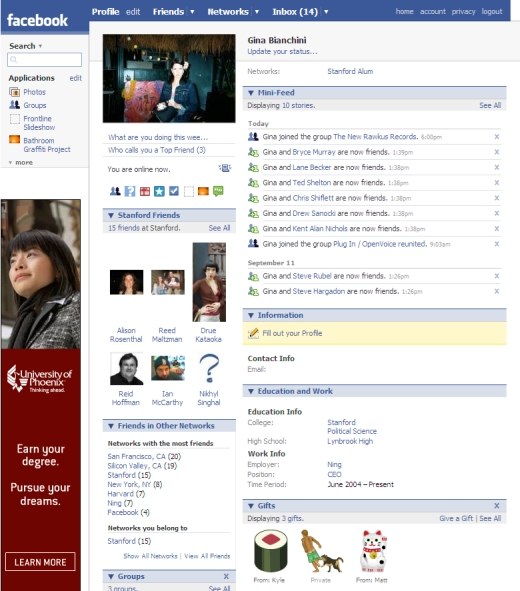
Task: Click the Frontline Slideshow blank icon in sidebar
Action: (x=14, y=119)
